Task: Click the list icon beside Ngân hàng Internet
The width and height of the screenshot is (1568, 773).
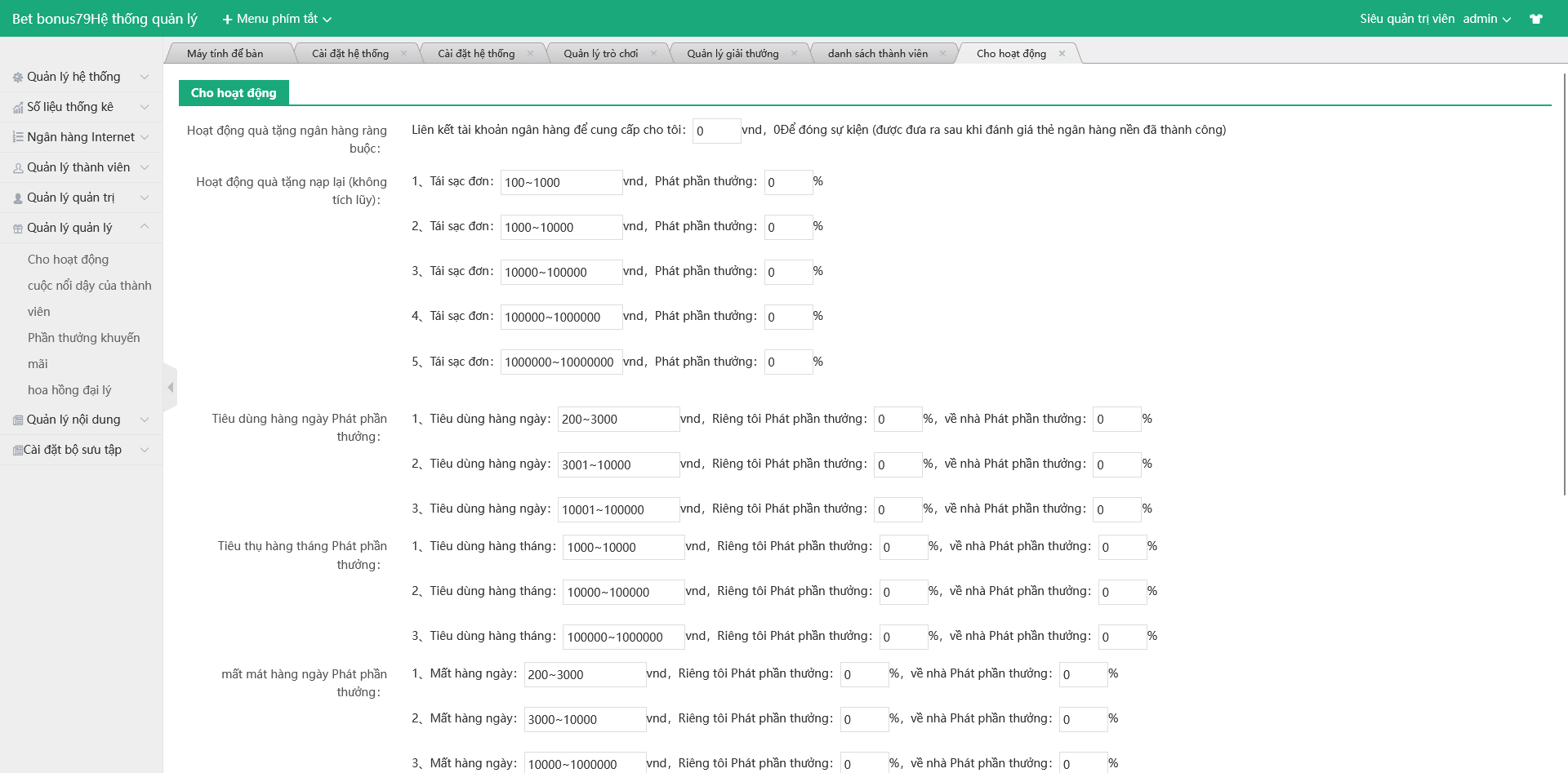Action: click(x=18, y=137)
